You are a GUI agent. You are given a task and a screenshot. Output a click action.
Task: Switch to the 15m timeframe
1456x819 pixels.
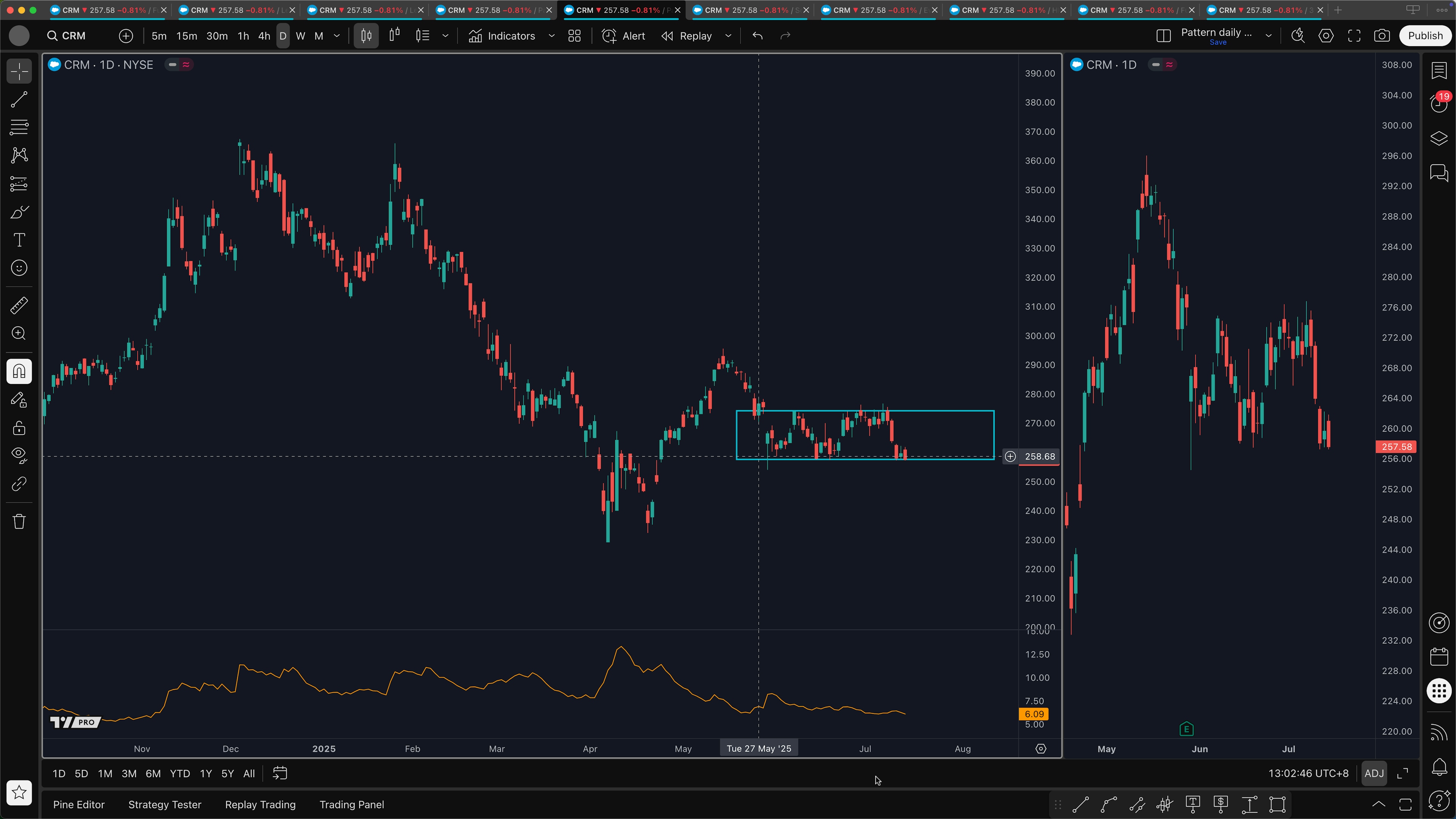coord(187,36)
